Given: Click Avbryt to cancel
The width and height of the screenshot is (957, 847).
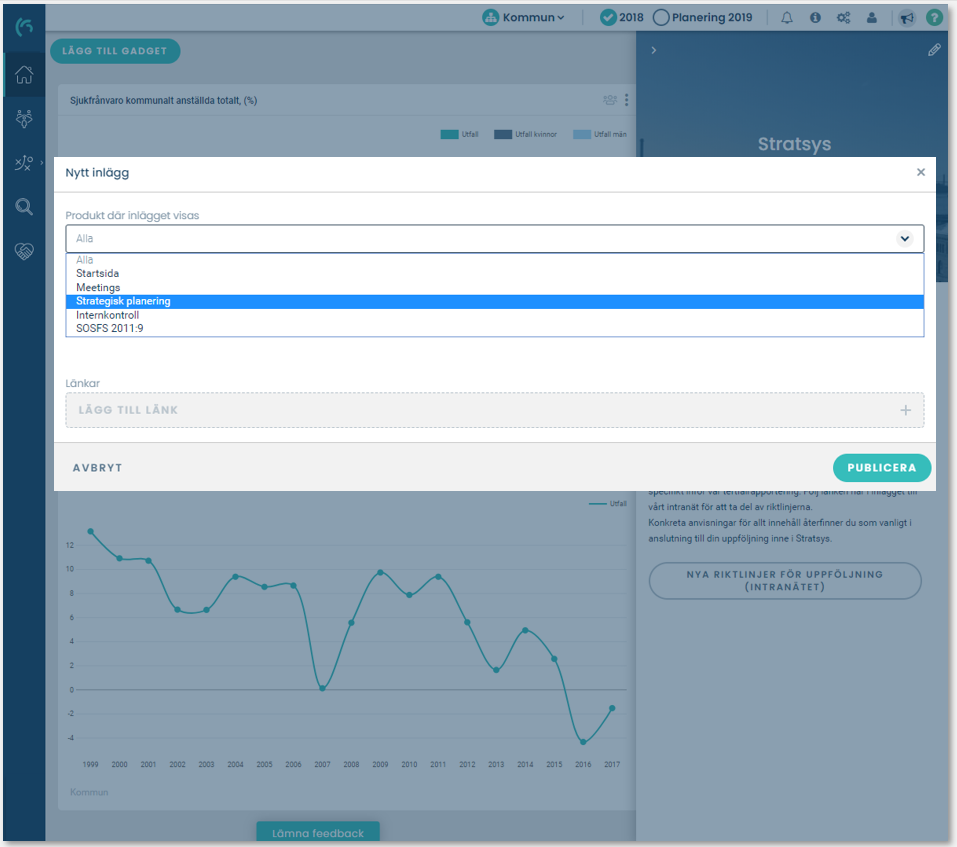Looking at the screenshot, I should tap(98, 468).
